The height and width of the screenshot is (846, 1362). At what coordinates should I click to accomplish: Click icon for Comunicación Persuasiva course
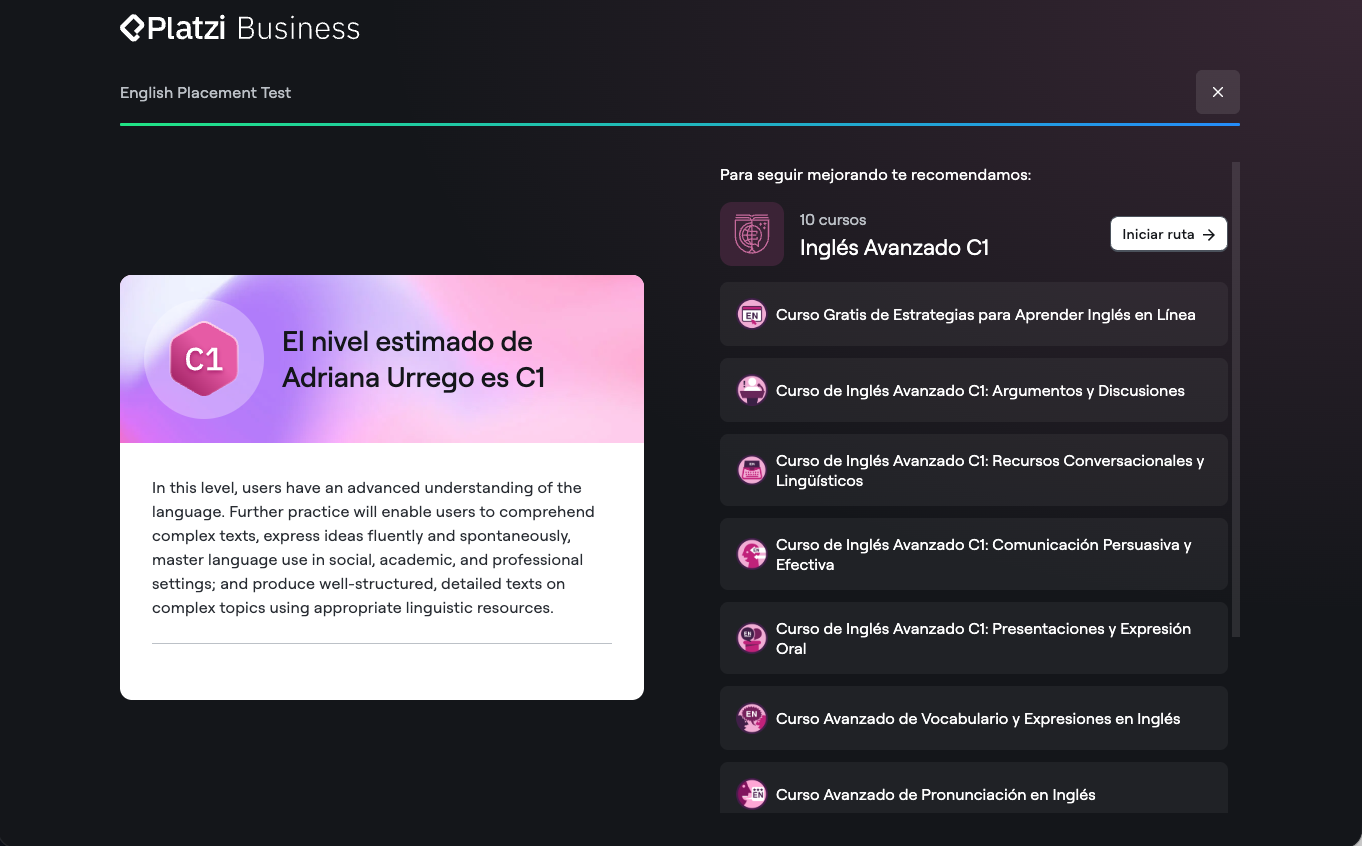[x=751, y=555]
